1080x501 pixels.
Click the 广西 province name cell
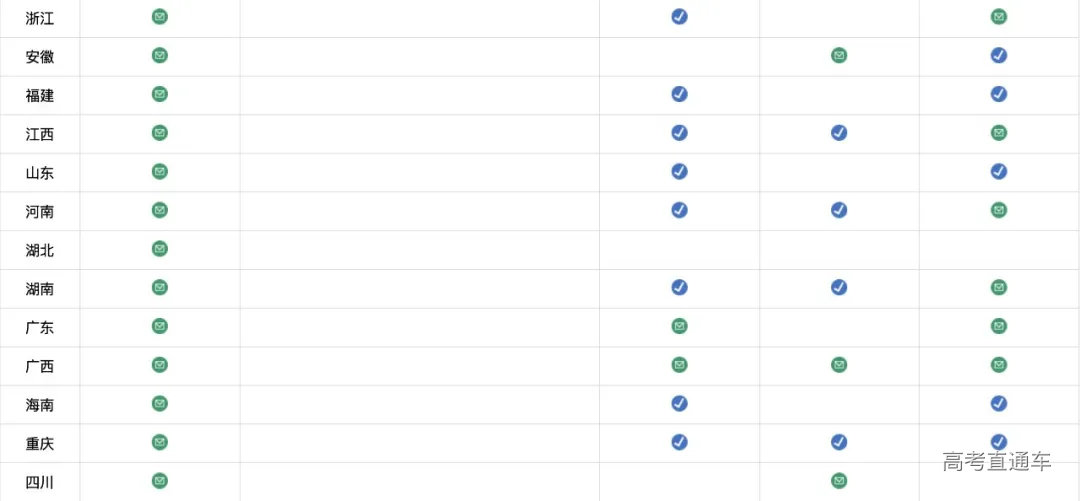tap(40, 366)
